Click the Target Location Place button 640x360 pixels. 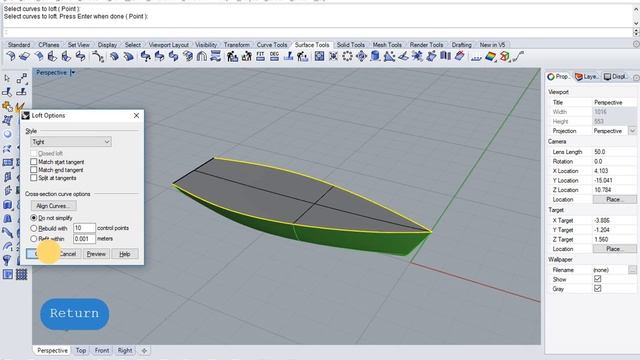tap(614, 249)
